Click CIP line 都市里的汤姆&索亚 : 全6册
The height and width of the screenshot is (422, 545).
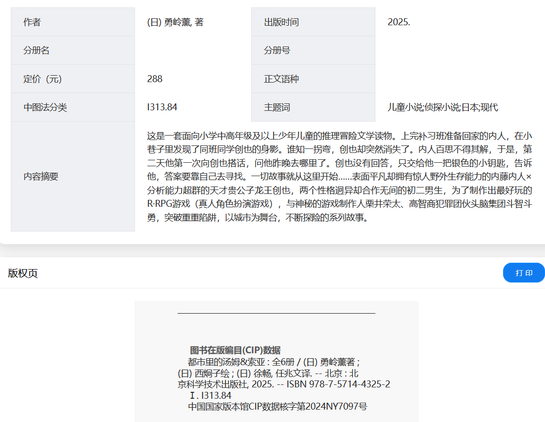pos(274,362)
